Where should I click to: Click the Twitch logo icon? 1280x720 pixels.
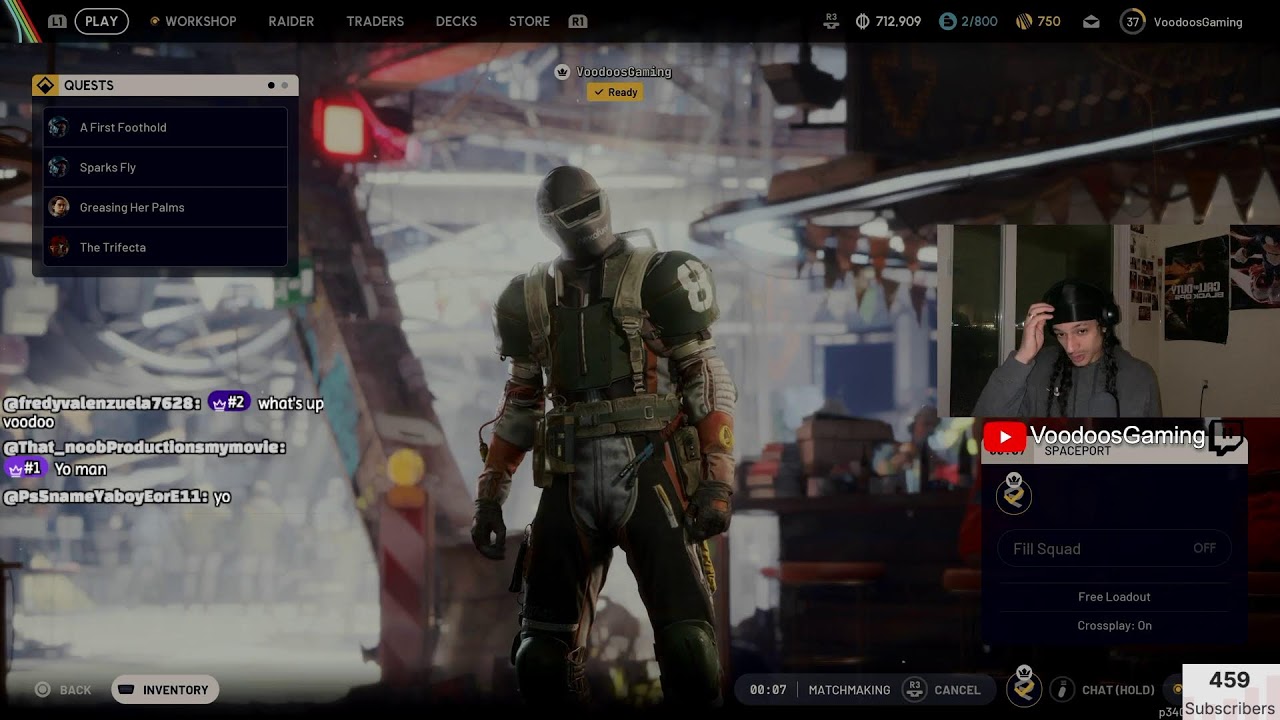pos(1226,438)
